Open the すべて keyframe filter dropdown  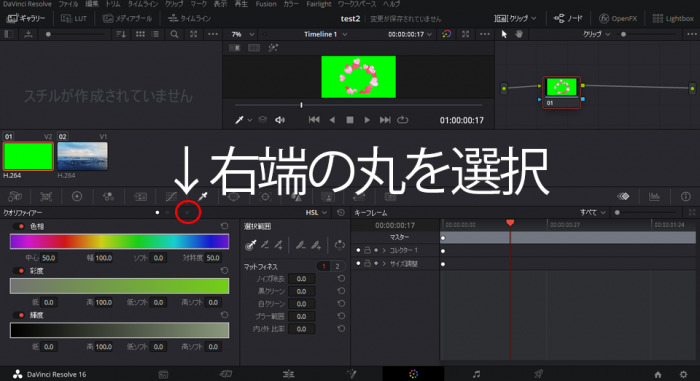click(x=593, y=213)
